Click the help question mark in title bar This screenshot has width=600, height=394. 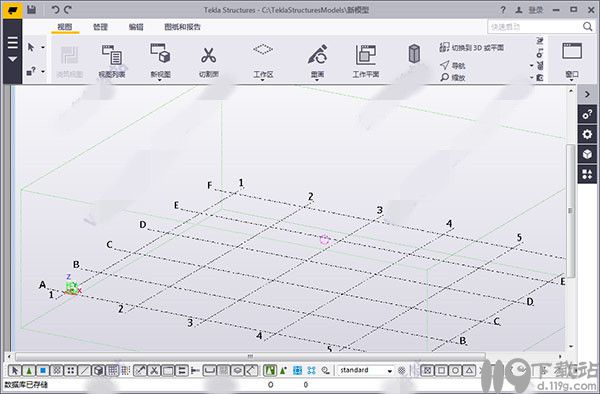pos(503,10)
